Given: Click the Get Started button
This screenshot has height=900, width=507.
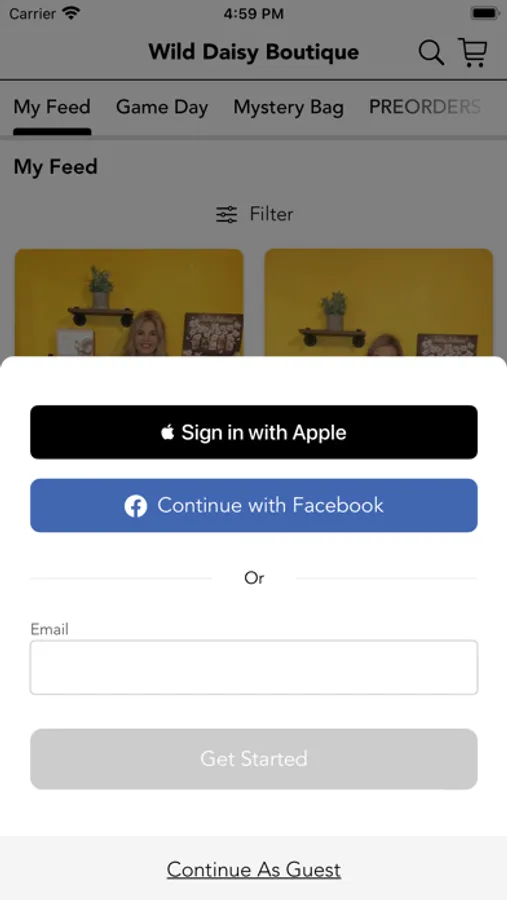Looking at the screenshot, I should pos(254,759).
